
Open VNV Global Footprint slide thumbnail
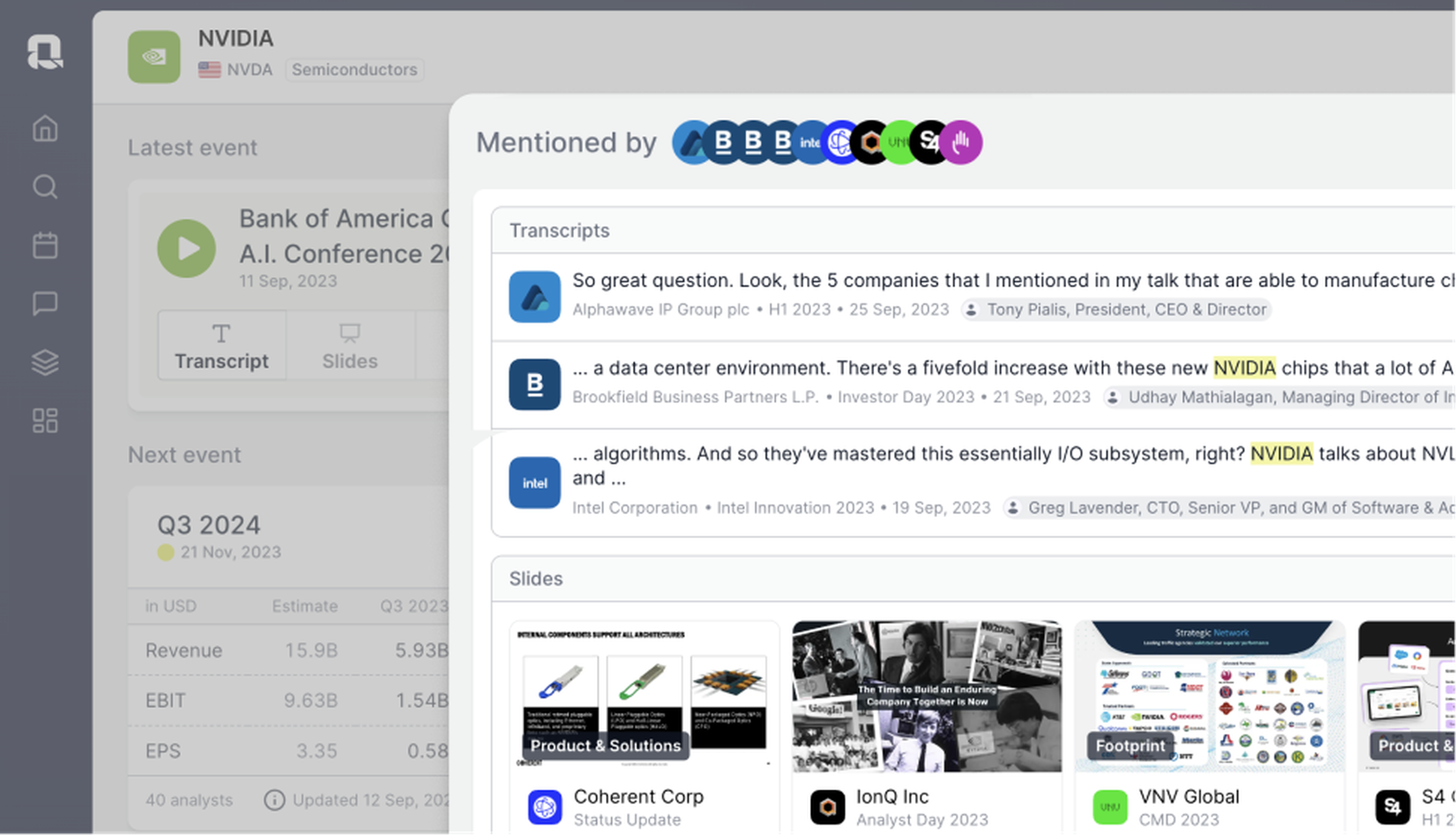[1210, 696]
